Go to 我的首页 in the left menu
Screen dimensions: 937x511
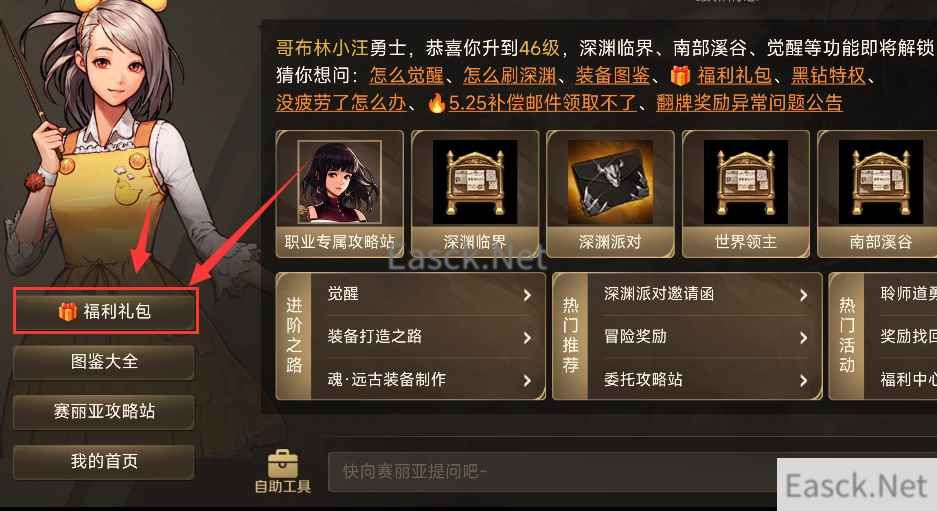point(104,462)
